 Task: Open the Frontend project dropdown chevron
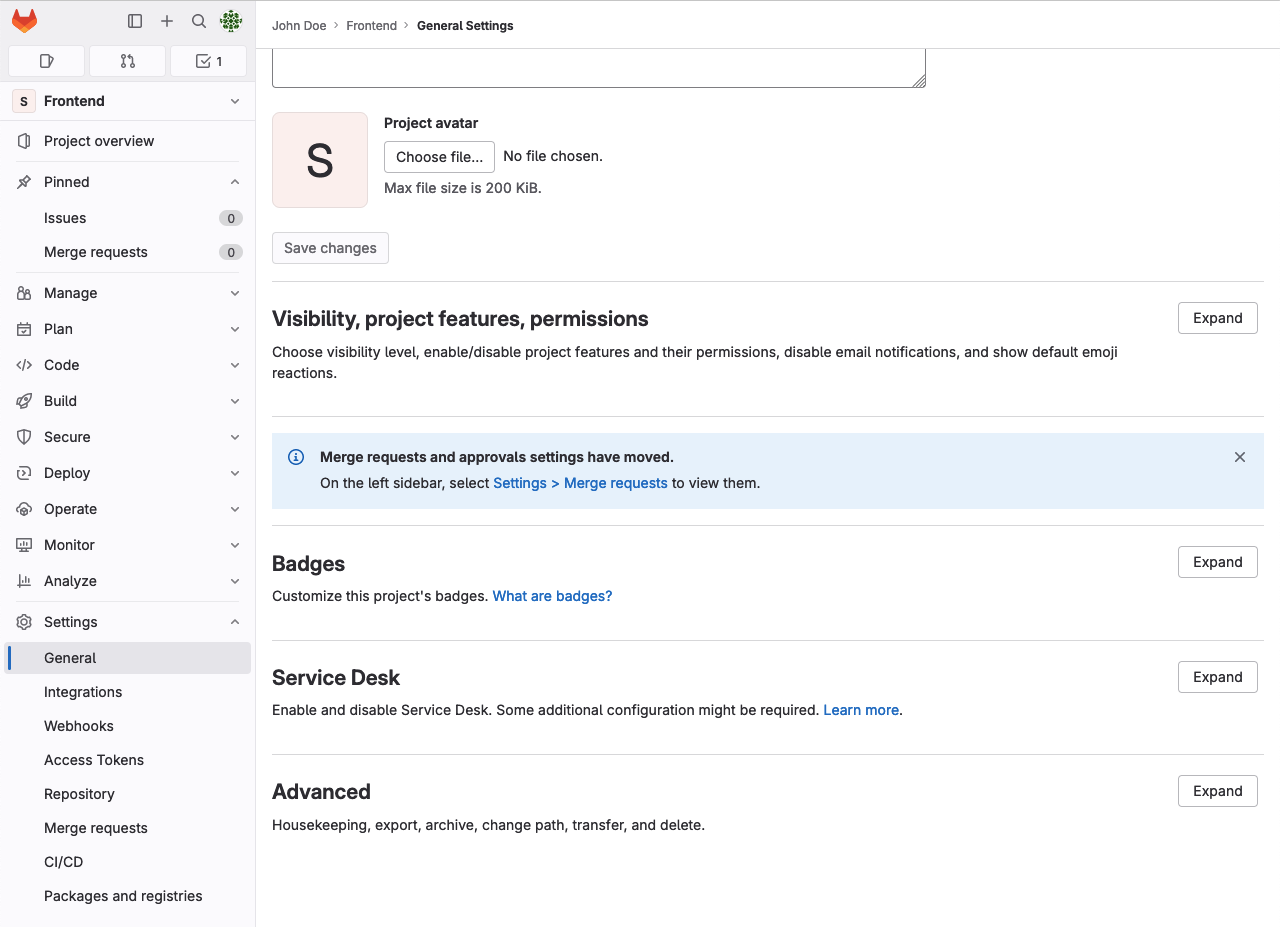235,101
